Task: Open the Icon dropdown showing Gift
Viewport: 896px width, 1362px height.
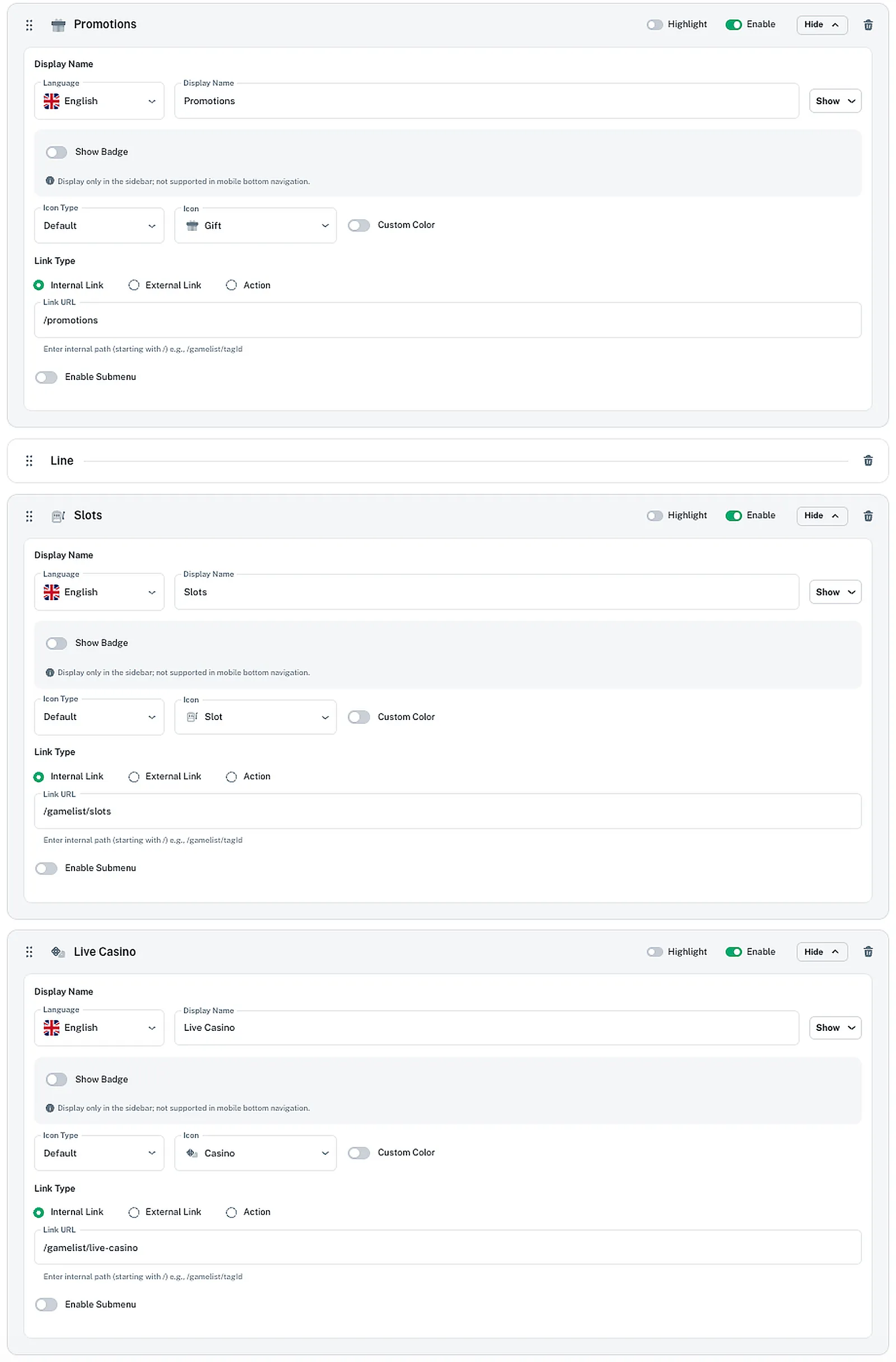Action: click(x=255, y=225)
